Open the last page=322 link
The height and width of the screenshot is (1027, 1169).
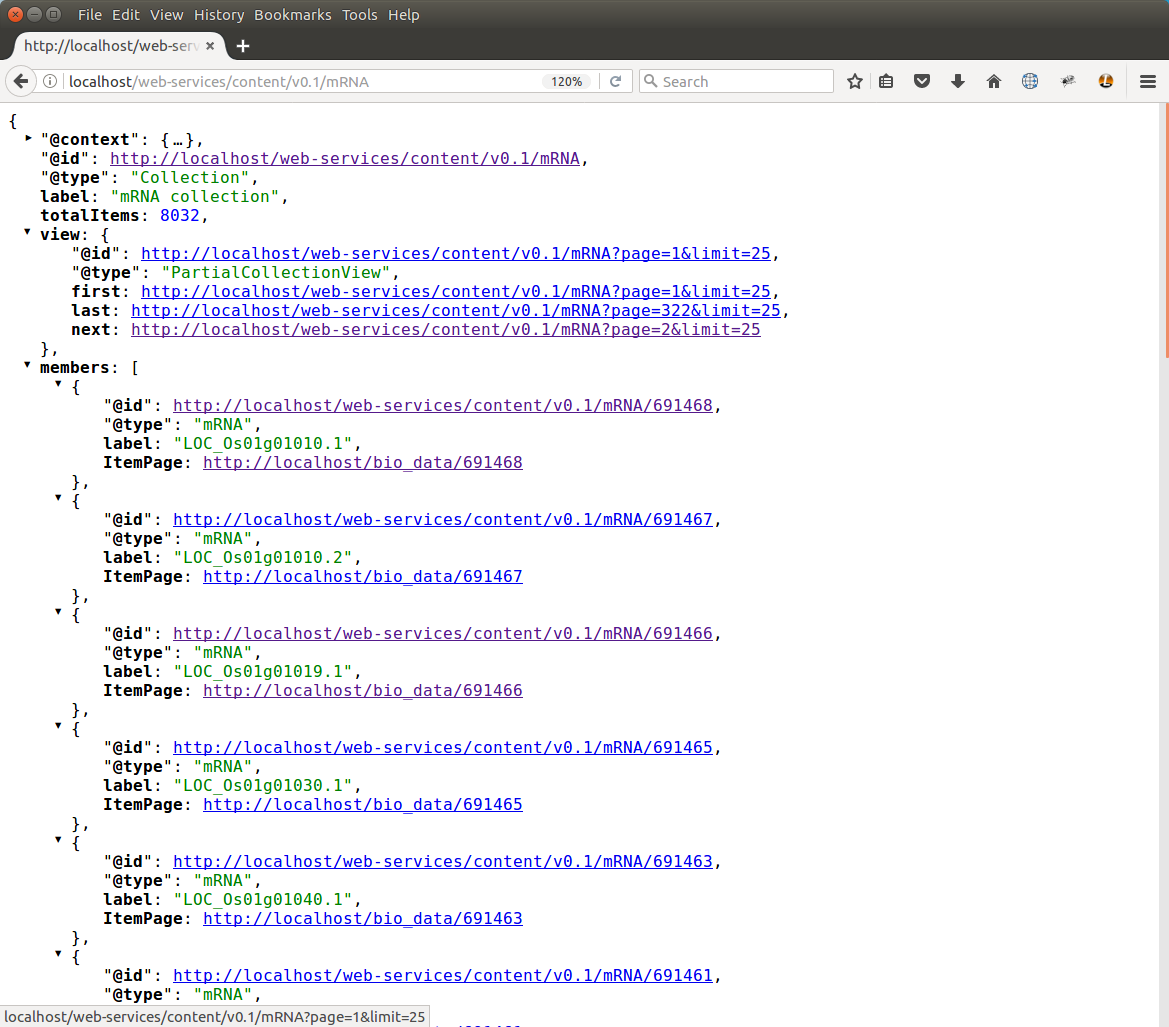tap(455, 311)
